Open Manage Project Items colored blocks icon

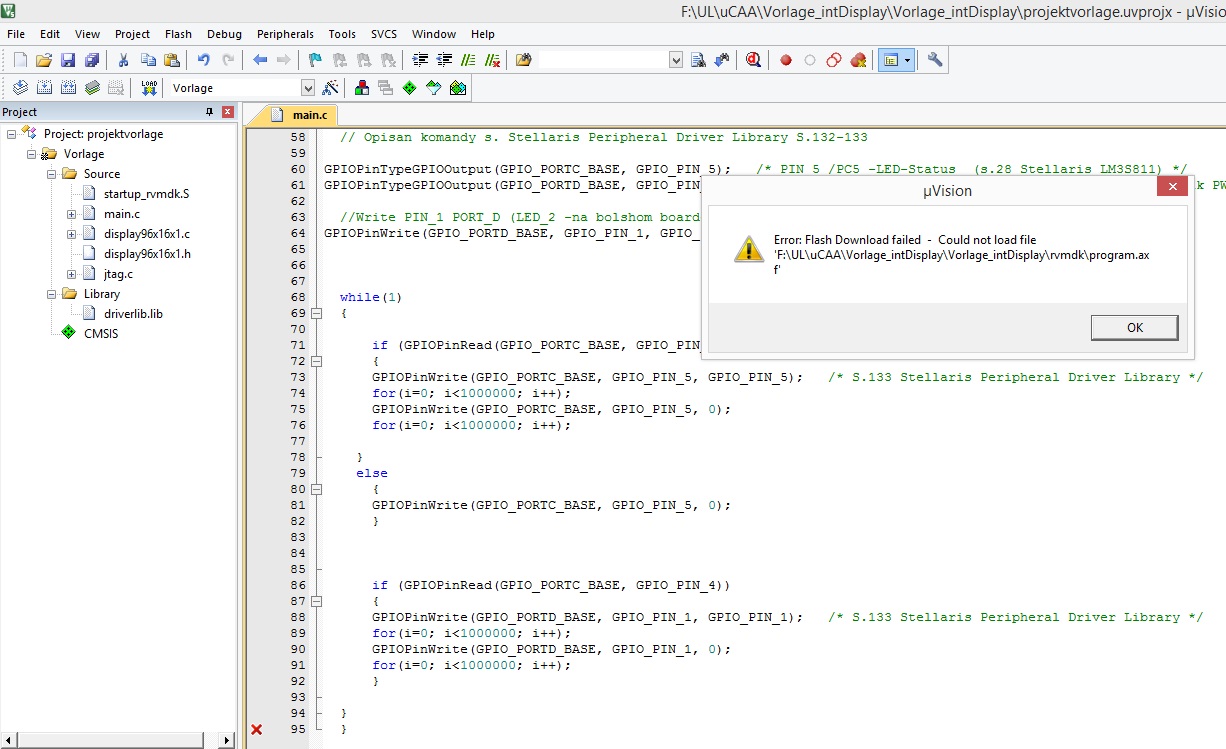(x=361, y=88)
